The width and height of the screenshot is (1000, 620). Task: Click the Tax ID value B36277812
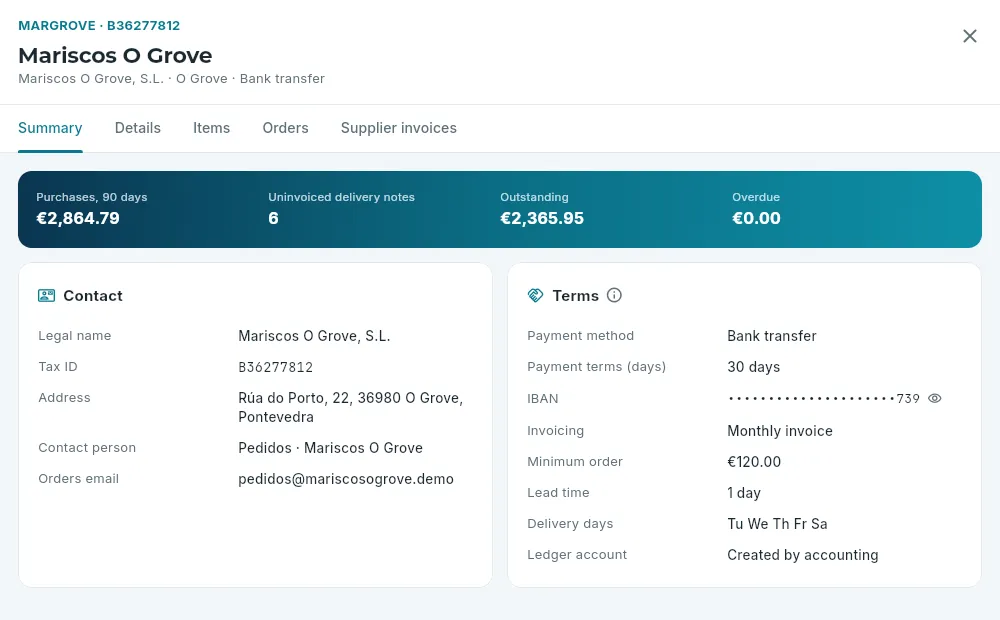click(276, 367)
